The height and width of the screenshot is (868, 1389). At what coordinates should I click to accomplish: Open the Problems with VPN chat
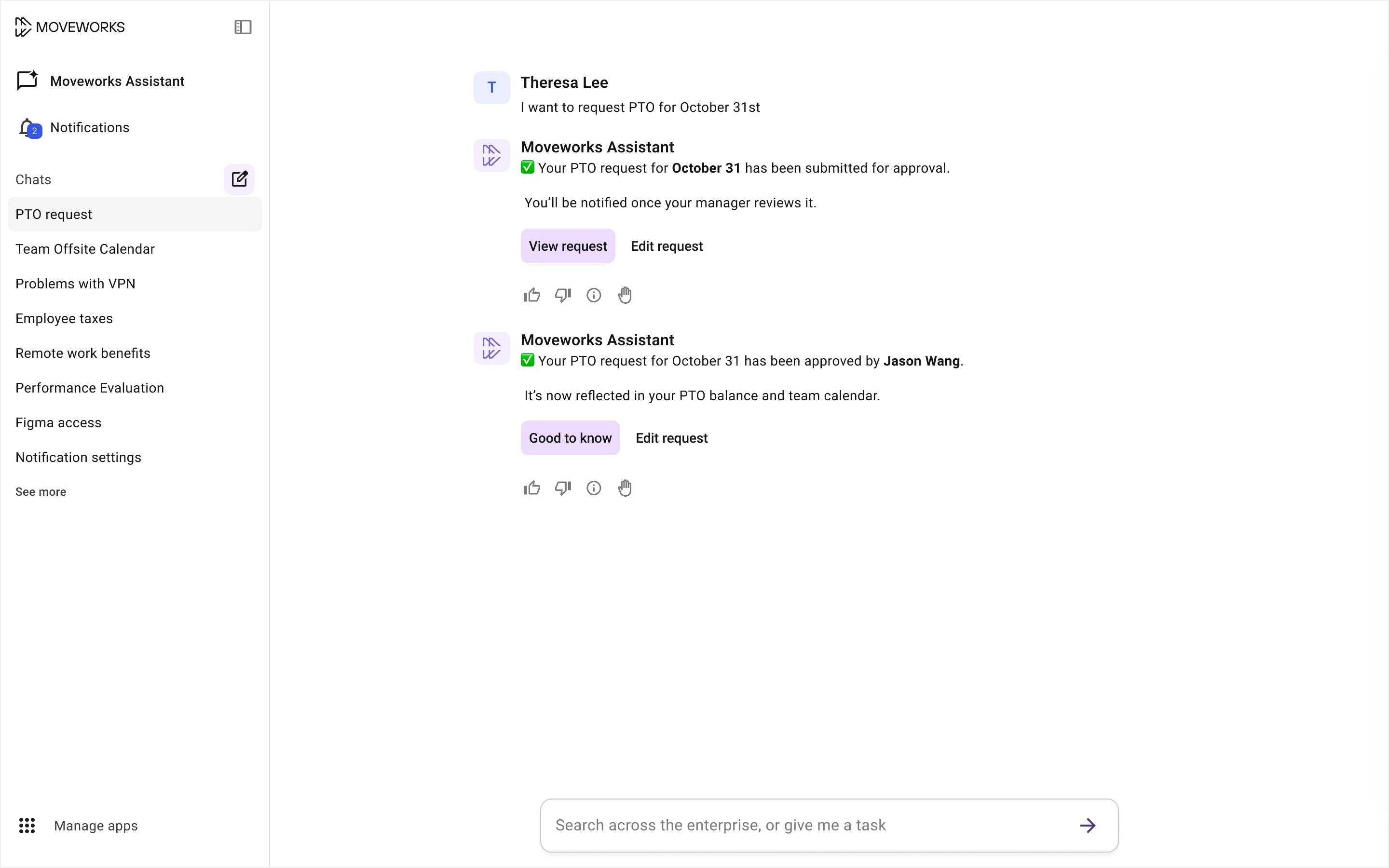tap(75, 284)
